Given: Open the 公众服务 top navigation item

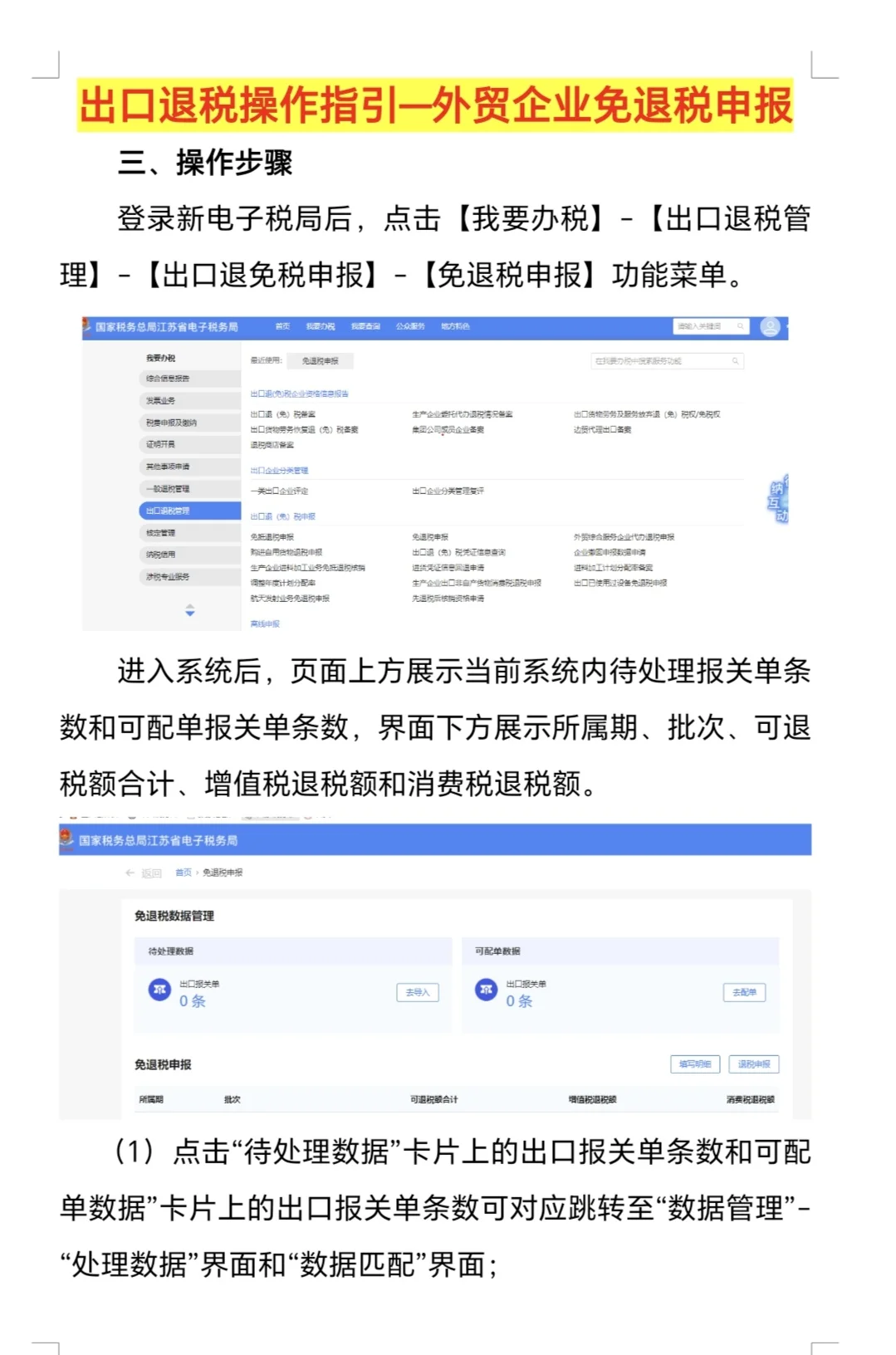Looking at the screenshot, I should (x=410, y=326).
